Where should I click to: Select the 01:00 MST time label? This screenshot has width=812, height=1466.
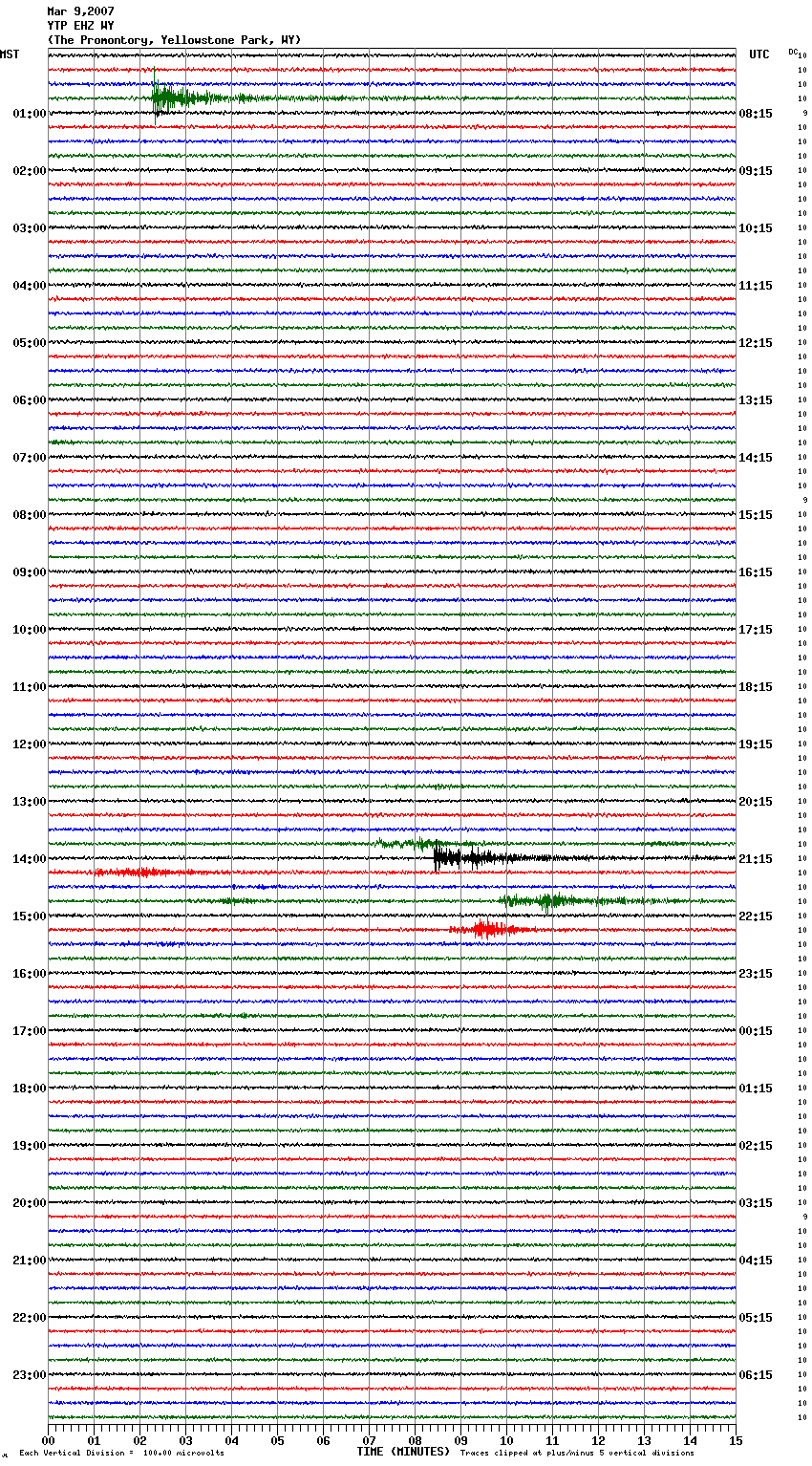click(x=30, y=114)
